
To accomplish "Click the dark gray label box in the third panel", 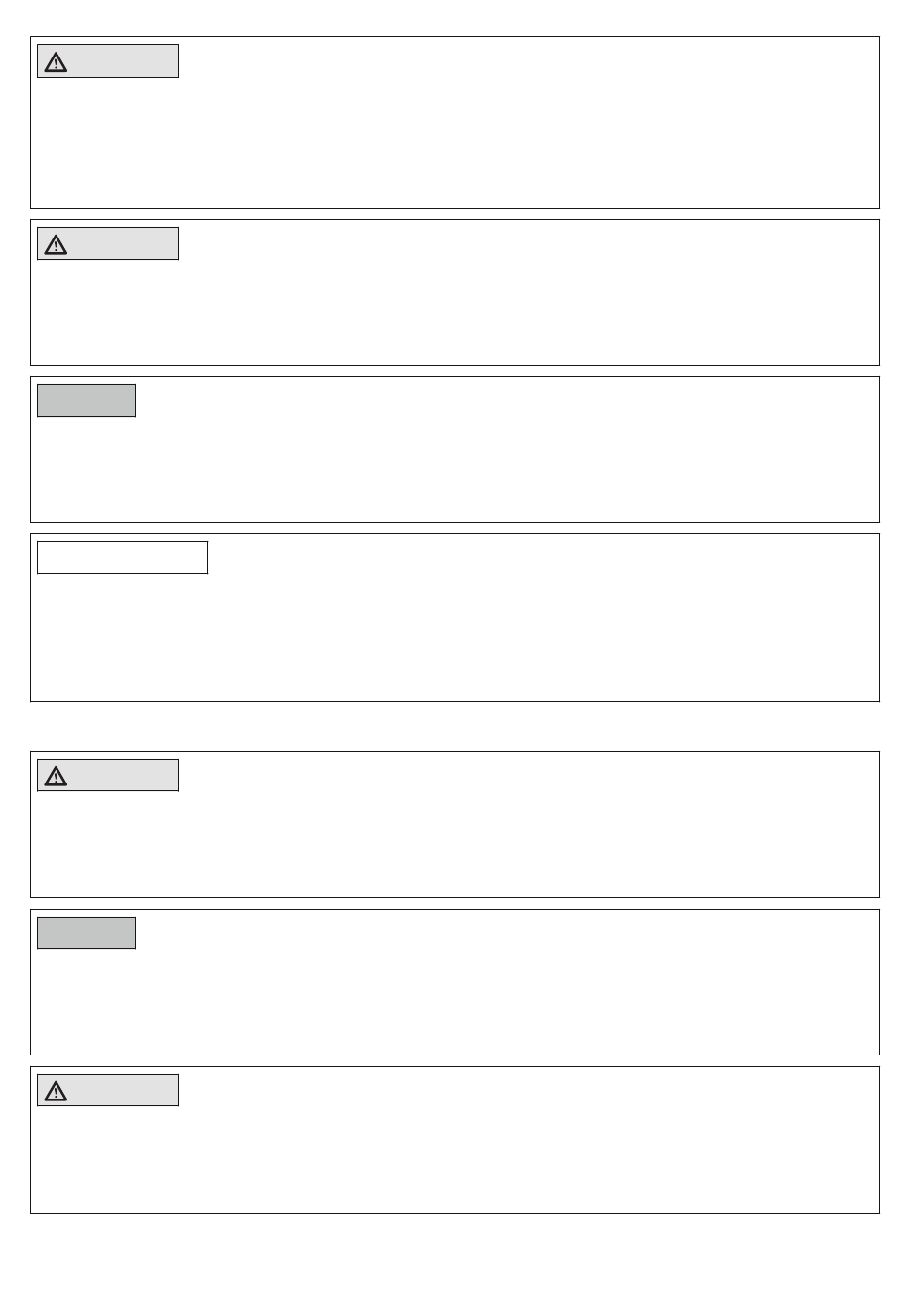I will (x=86, y=400).
